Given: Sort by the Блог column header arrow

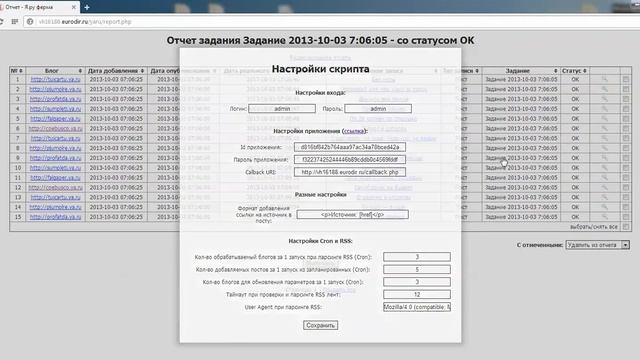Looking at the screenshot, I should (80, 71).
